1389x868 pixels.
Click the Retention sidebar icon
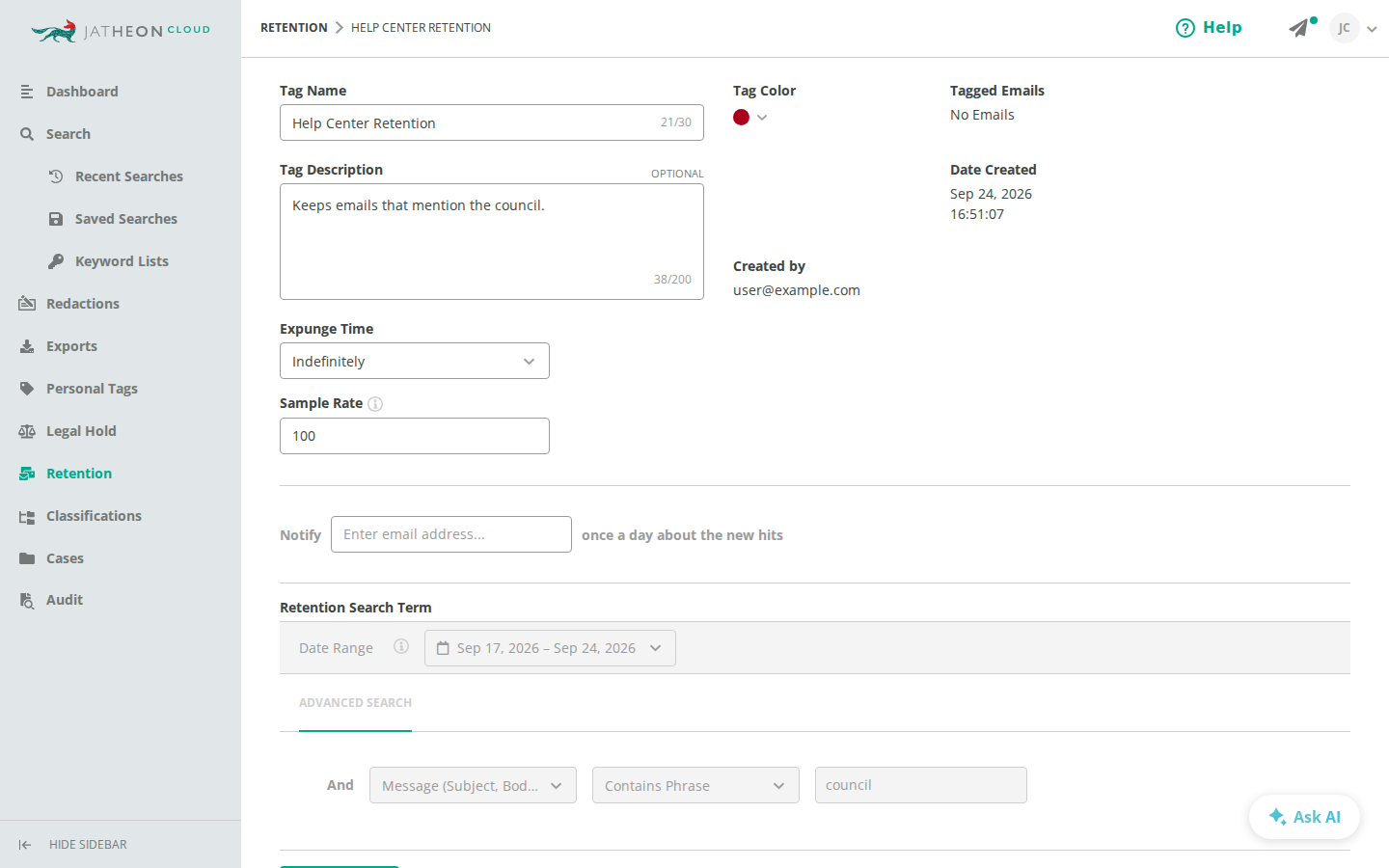click(27, 474)
